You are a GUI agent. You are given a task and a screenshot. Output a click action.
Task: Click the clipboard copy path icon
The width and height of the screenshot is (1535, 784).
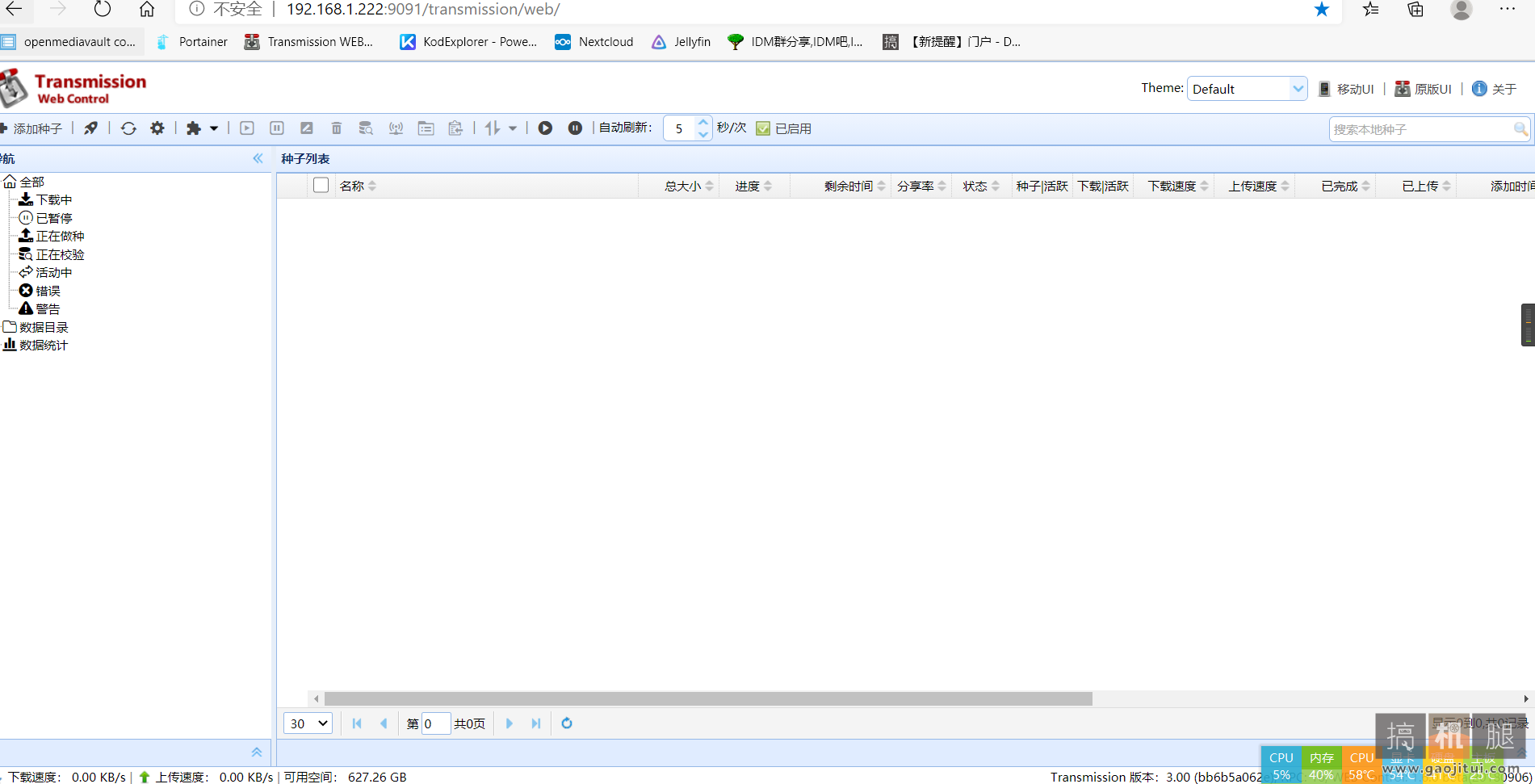click(x=455, y=128)
